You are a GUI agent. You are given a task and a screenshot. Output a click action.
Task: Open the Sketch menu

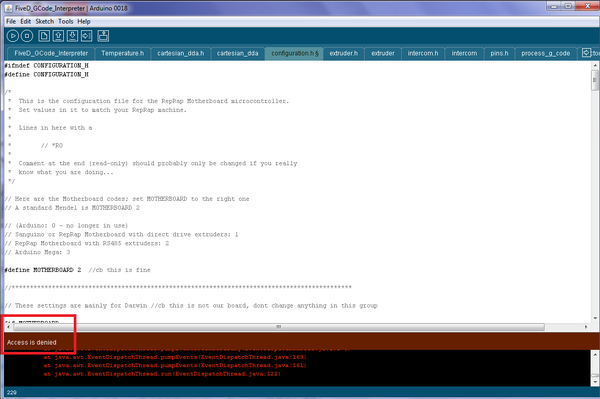[44, 21]
